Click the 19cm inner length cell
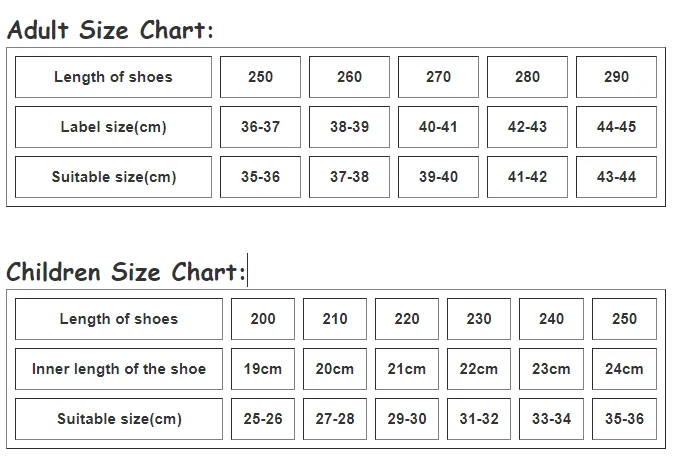 coord(263,369)
